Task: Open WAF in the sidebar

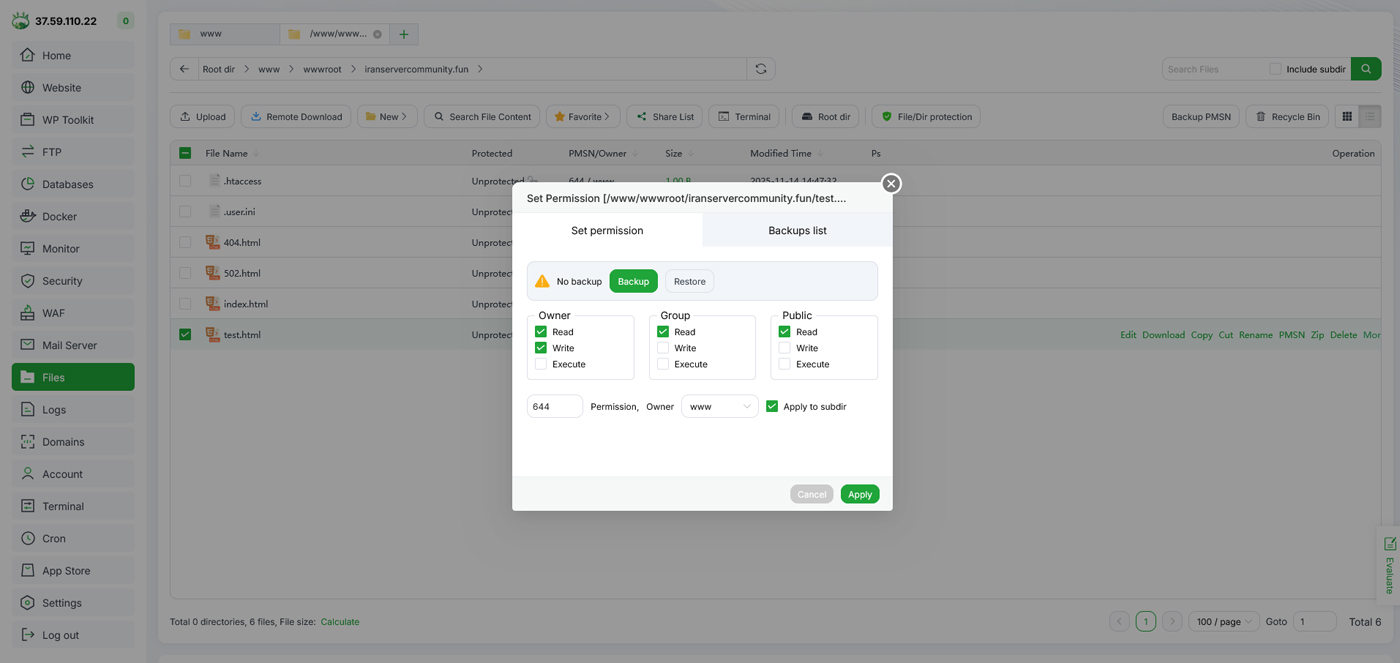Action: 54,313
